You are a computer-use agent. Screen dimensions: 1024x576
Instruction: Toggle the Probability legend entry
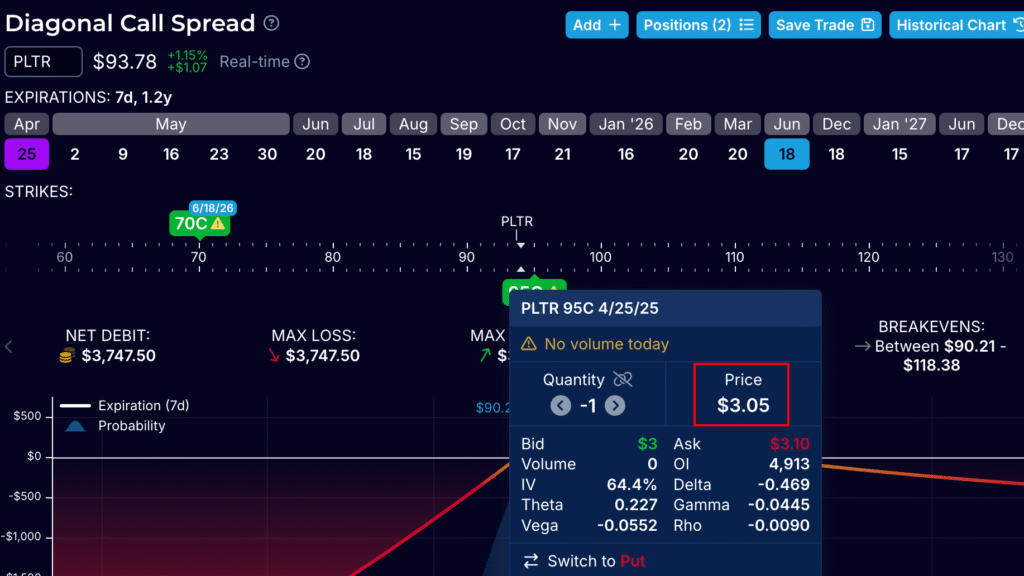point(115,426)
